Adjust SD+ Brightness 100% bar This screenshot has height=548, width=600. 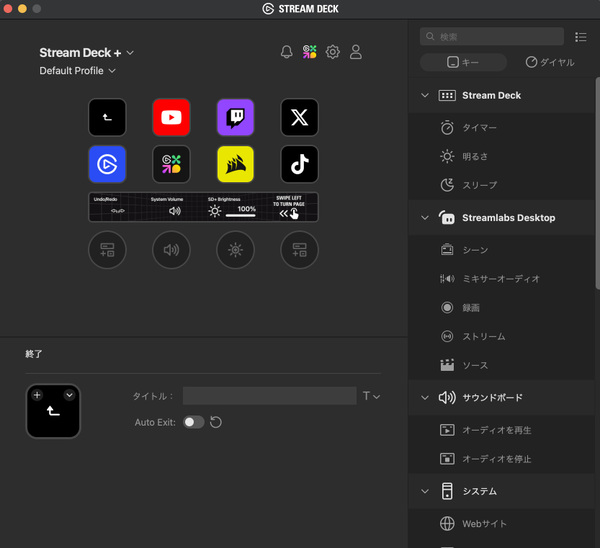click(240, 215)
